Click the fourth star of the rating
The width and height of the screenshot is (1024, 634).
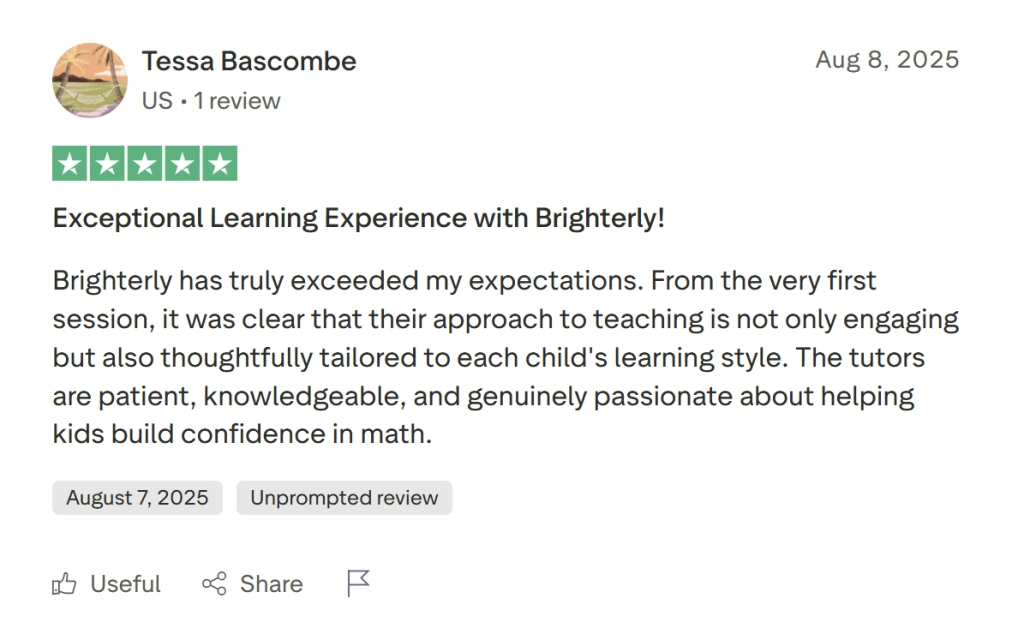point(182,162)
